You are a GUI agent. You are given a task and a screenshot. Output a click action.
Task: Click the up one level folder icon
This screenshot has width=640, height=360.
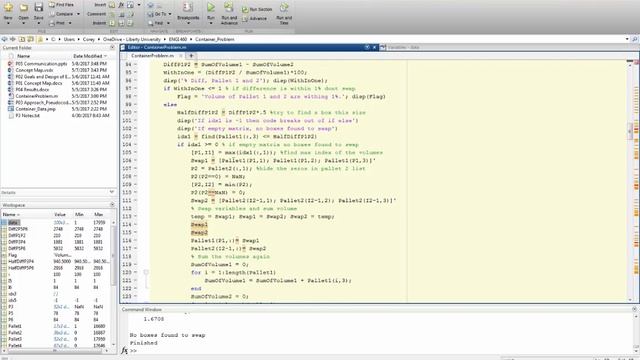click(22, 39)
